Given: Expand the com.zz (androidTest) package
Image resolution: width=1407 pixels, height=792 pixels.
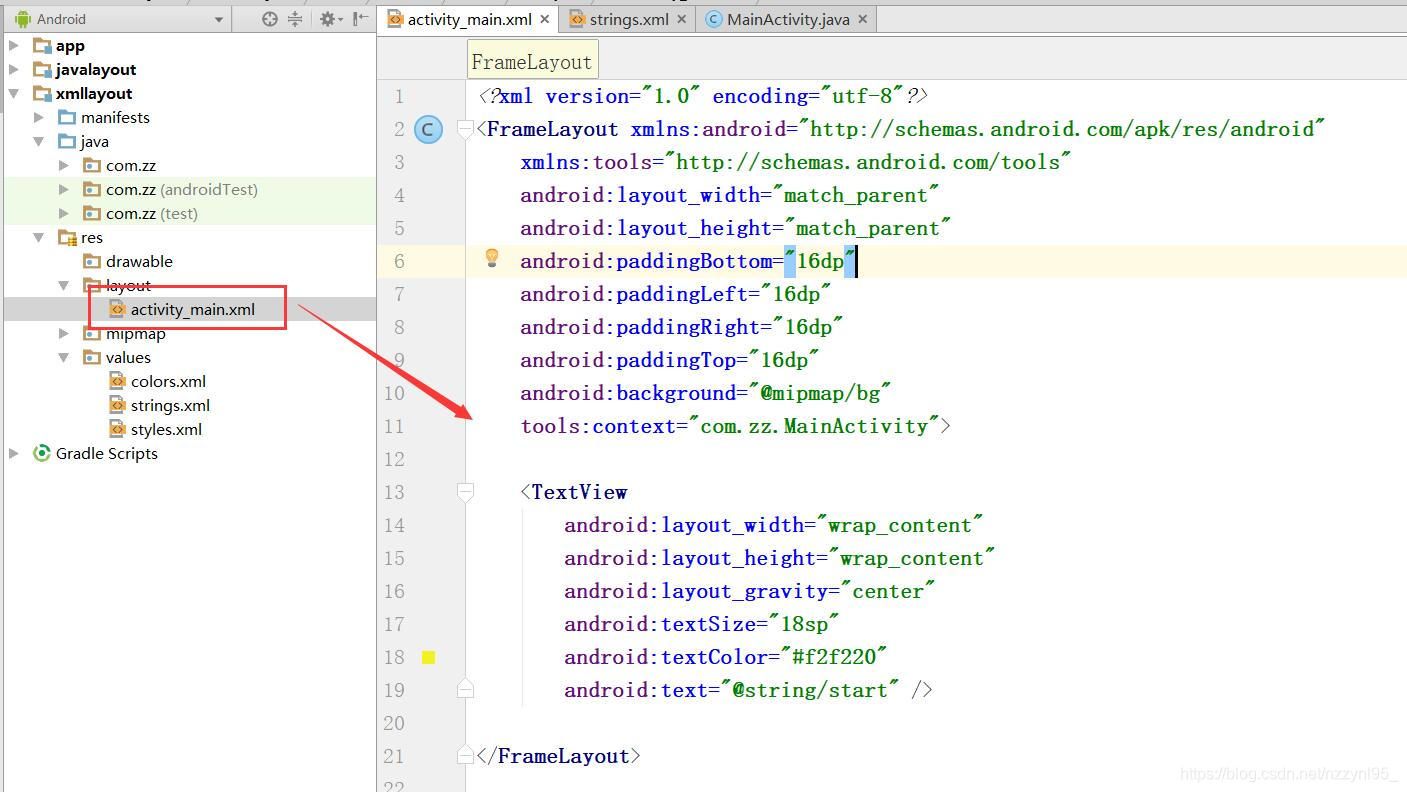Looking at the screenshot, I should (x=64, y=189).
